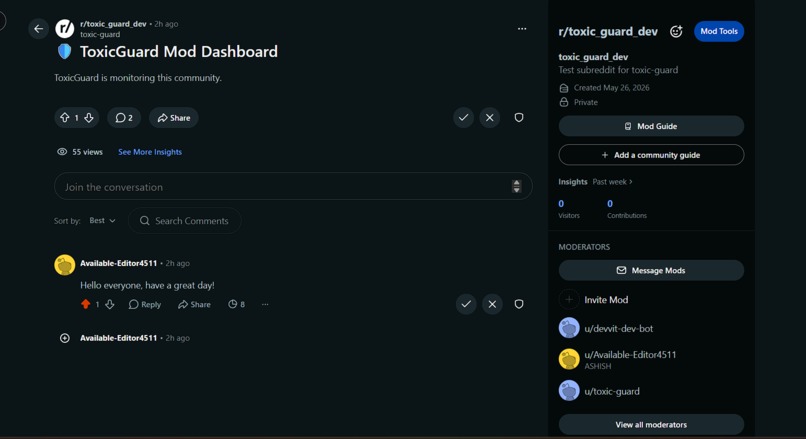Click View all moderators
Screen dimensions: 806x439
click(x=651, y=425)
